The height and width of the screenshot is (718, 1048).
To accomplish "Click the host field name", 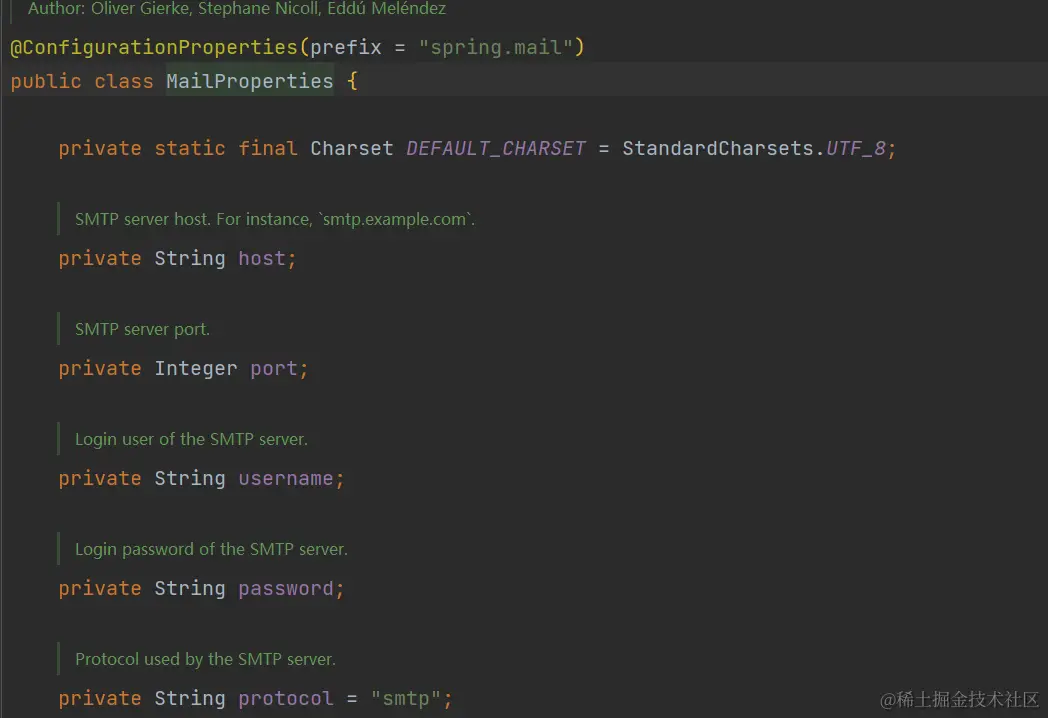I will pos(262,259).
